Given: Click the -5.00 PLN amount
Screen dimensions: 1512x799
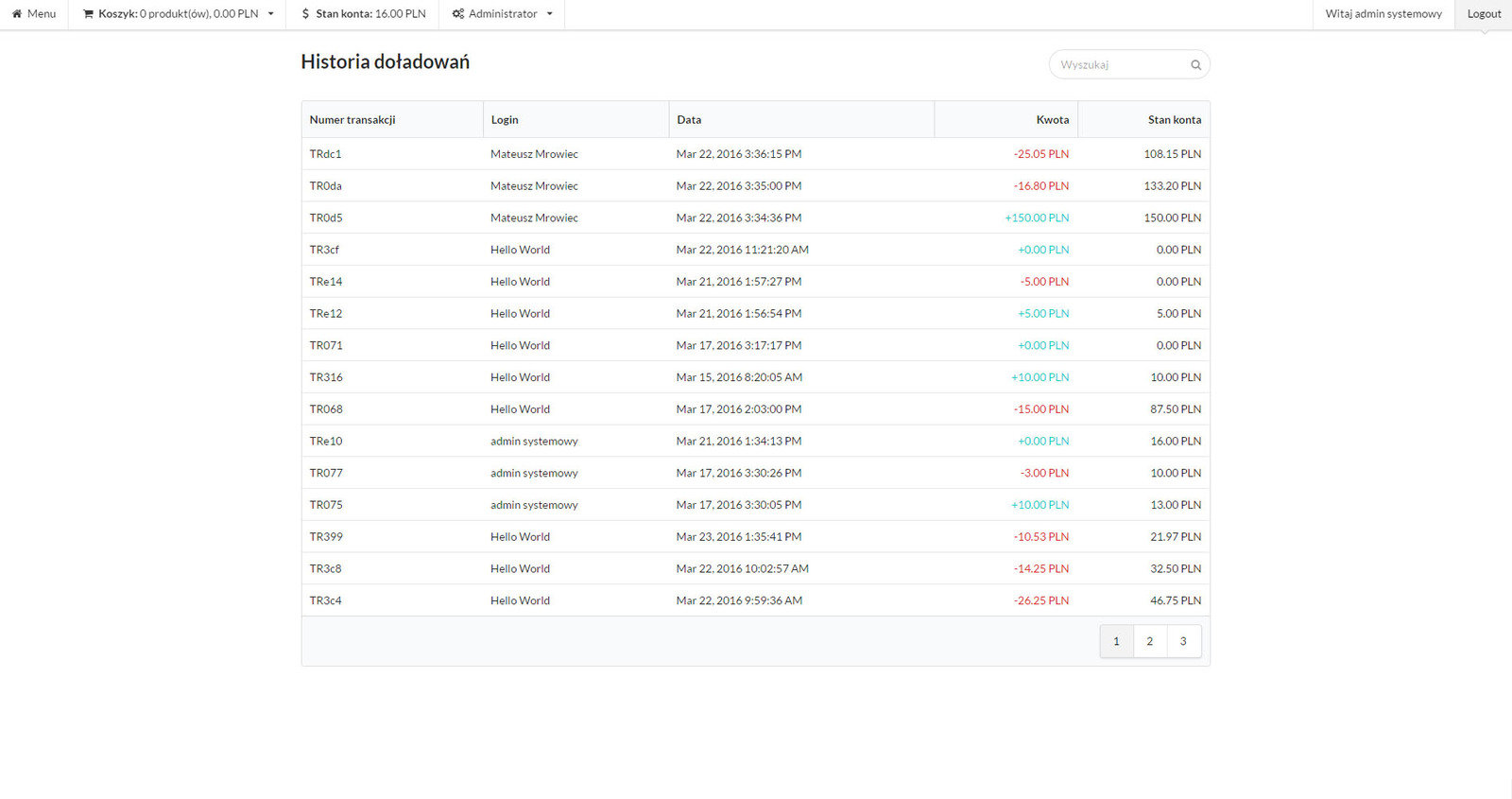Looking at the screenshot, I should (x=1044, y=282).
